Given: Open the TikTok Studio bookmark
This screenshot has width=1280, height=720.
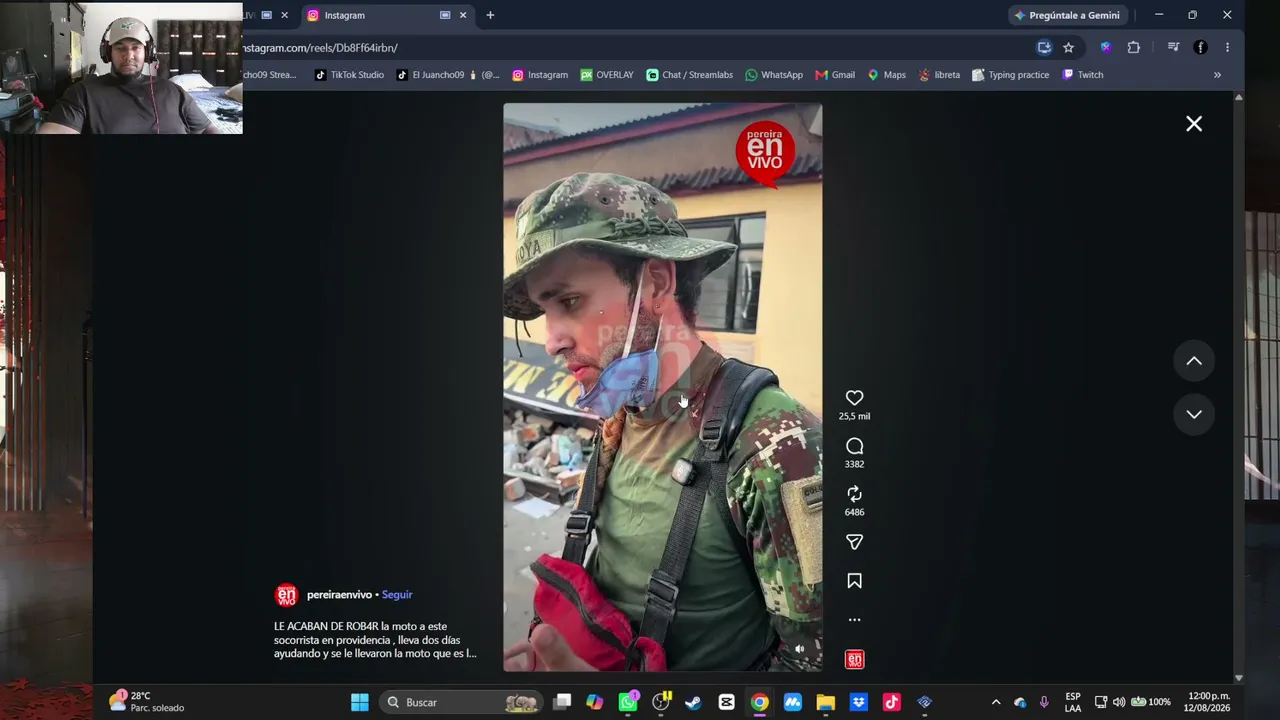Looking at the screenshot, I should coord(349,75).
